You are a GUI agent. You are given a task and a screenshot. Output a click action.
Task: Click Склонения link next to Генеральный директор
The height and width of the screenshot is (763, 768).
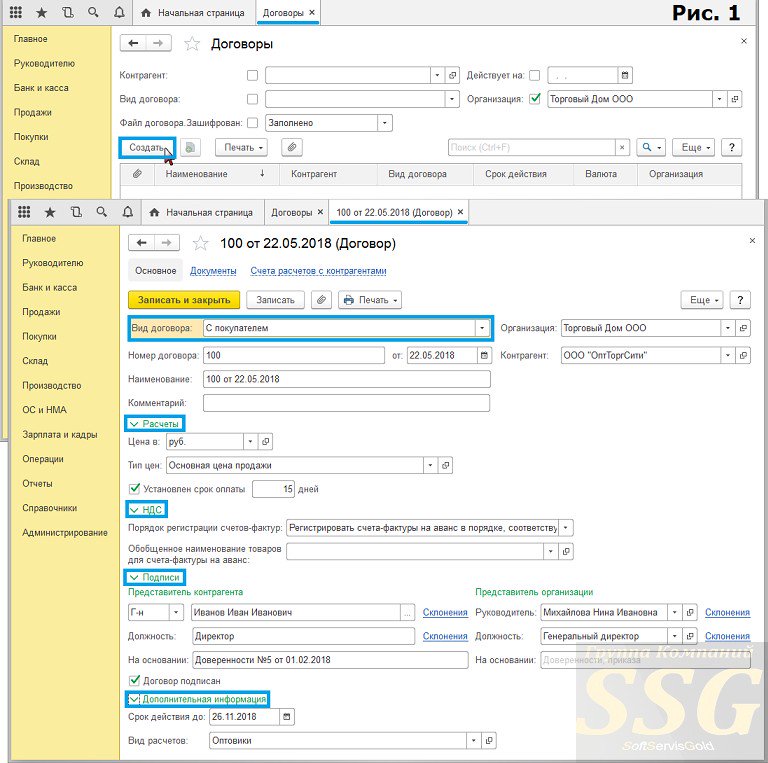[727, 636]
